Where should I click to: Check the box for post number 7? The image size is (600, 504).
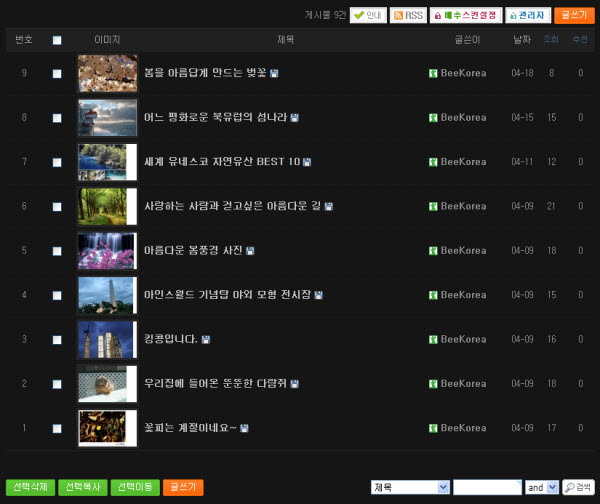(x=57, y=162)
